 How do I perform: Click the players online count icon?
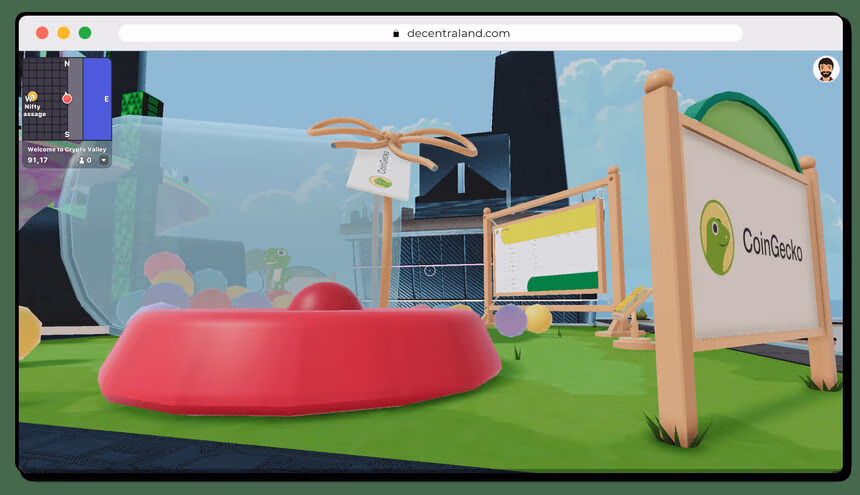tap(83, 160)
